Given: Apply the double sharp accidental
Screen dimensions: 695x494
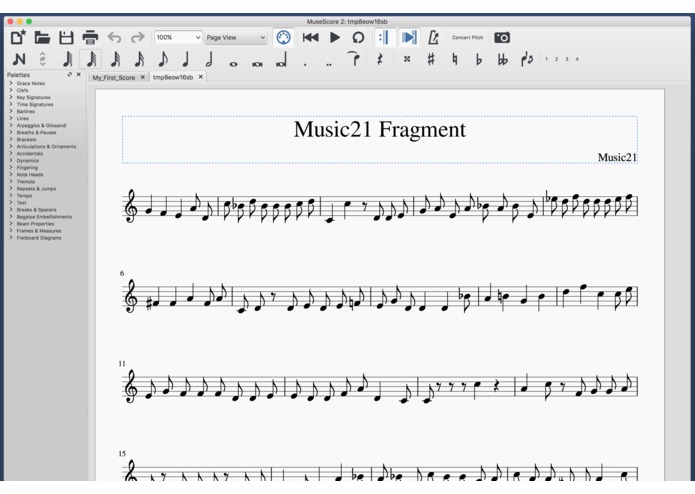Looking at the screenshot, I should [407, 59].
